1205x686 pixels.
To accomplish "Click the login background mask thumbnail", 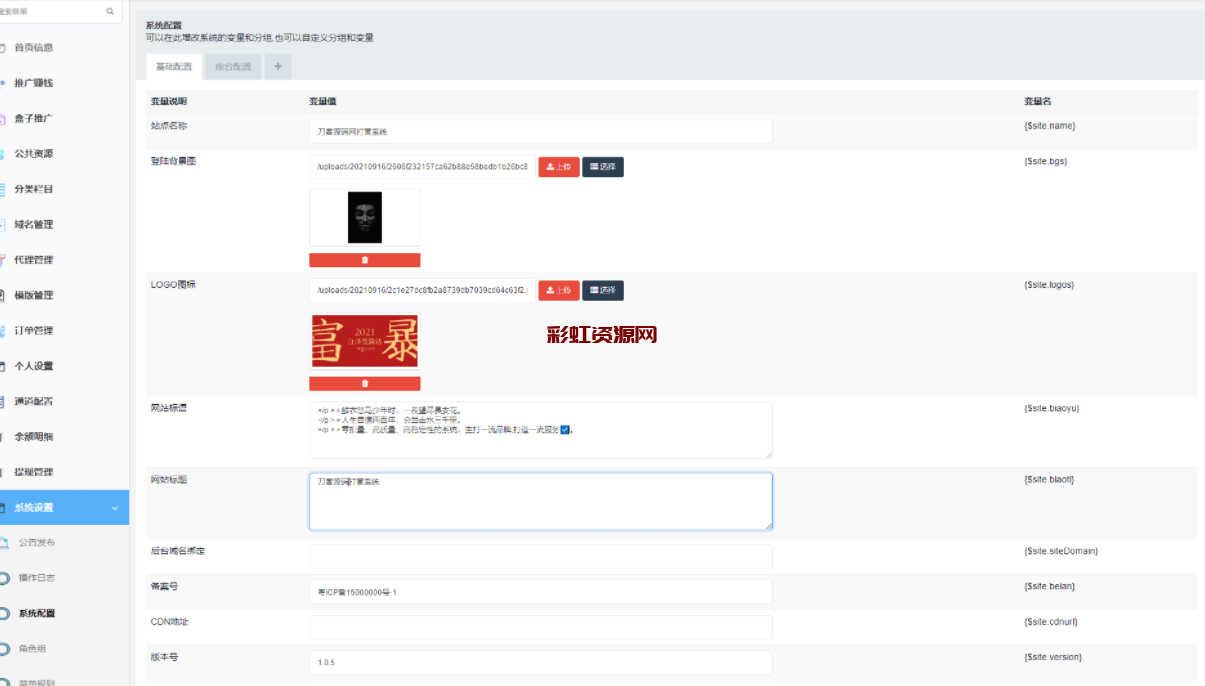I will [x=365, y=217].
